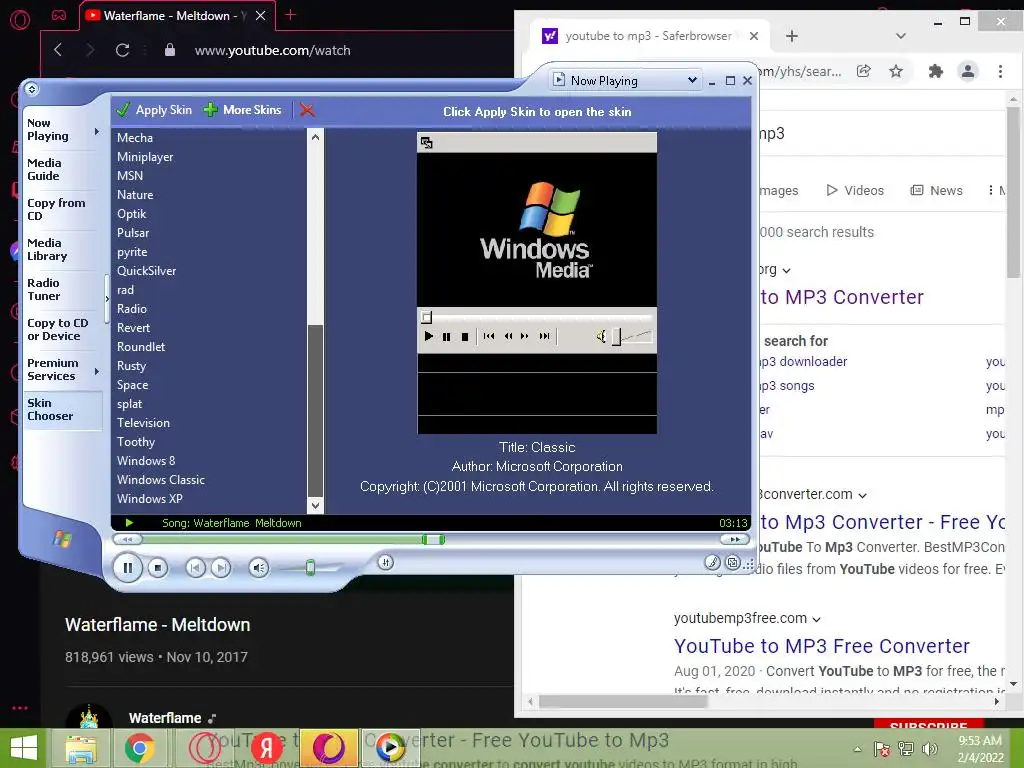The image size is (1024, 768).
Task: Mute Media Player sound
Action: [x=259, y=568]
